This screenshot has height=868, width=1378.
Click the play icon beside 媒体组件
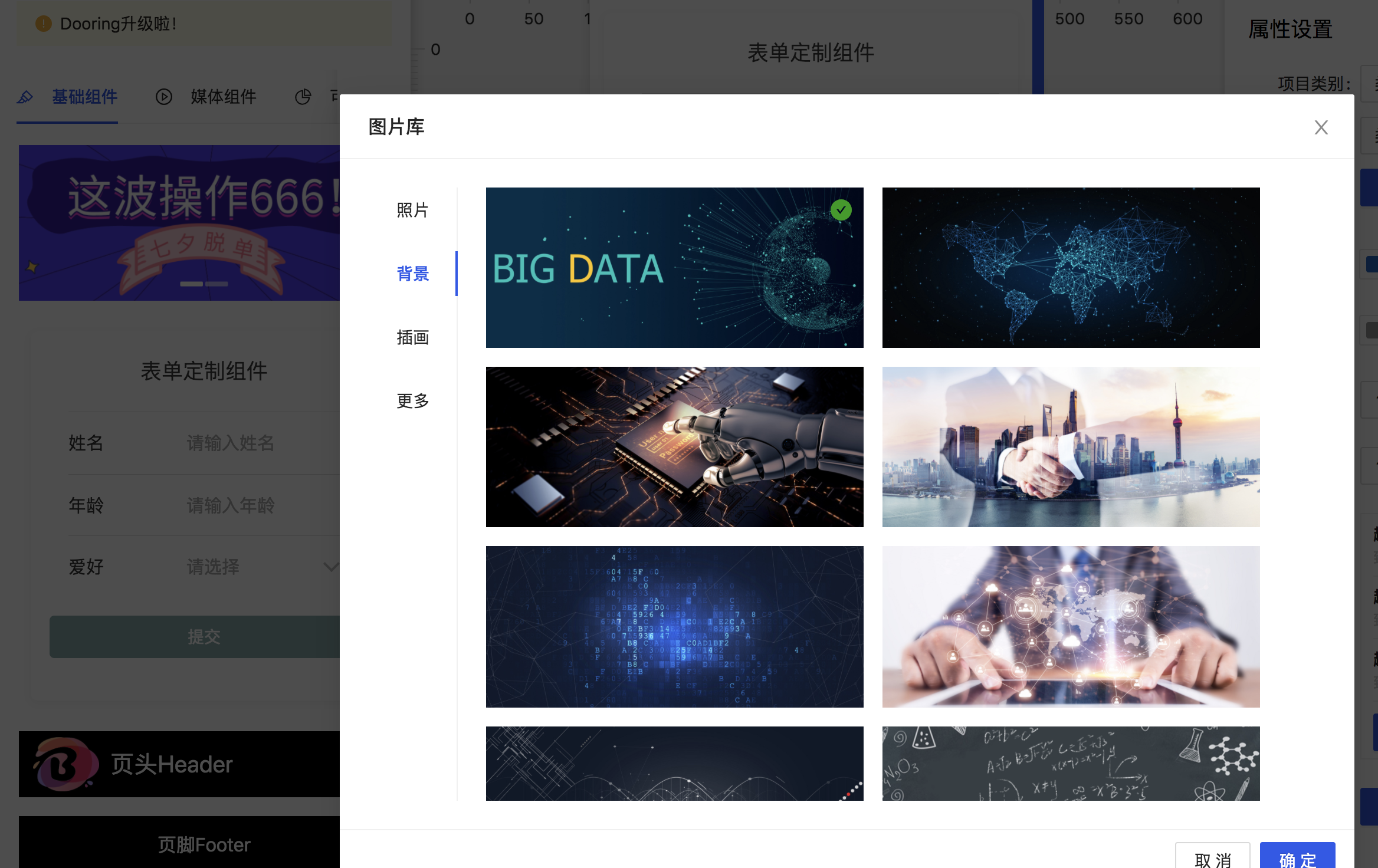pyautogui.click(x=163, y=97)
